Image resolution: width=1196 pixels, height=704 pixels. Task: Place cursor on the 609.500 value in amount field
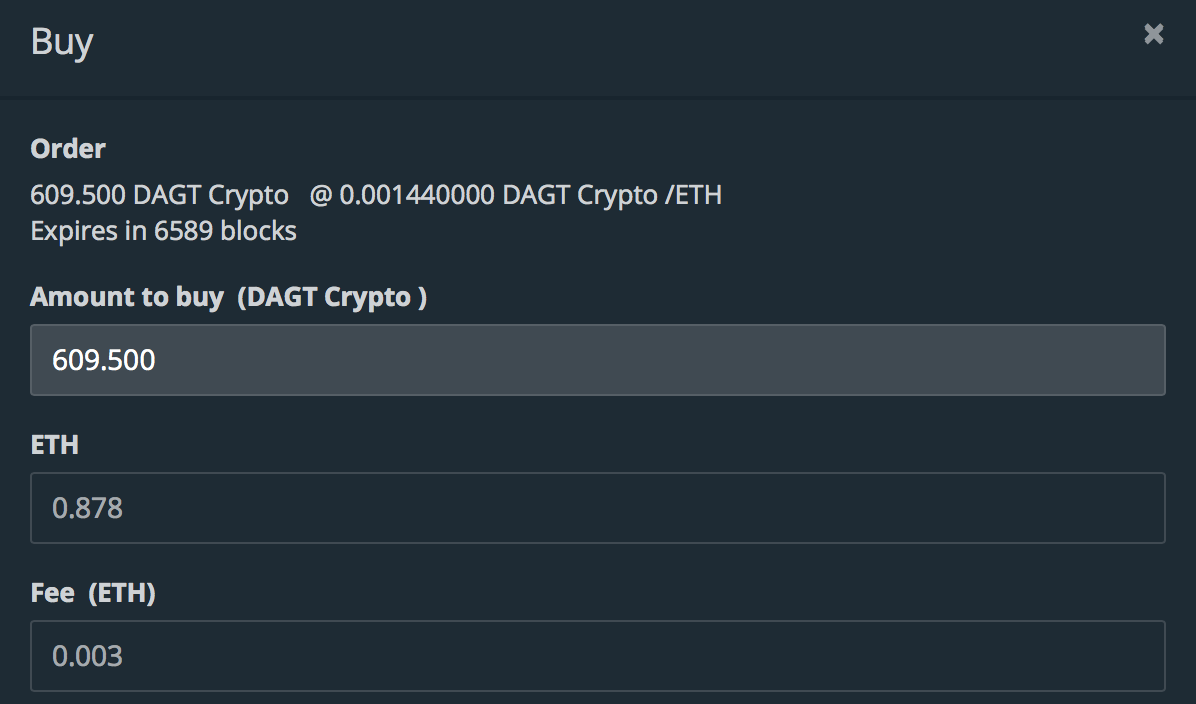104,360
